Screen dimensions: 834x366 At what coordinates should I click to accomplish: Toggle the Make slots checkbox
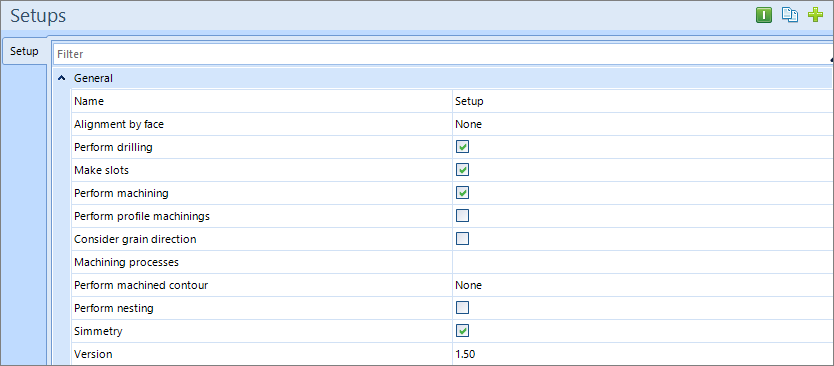point(463,170)
